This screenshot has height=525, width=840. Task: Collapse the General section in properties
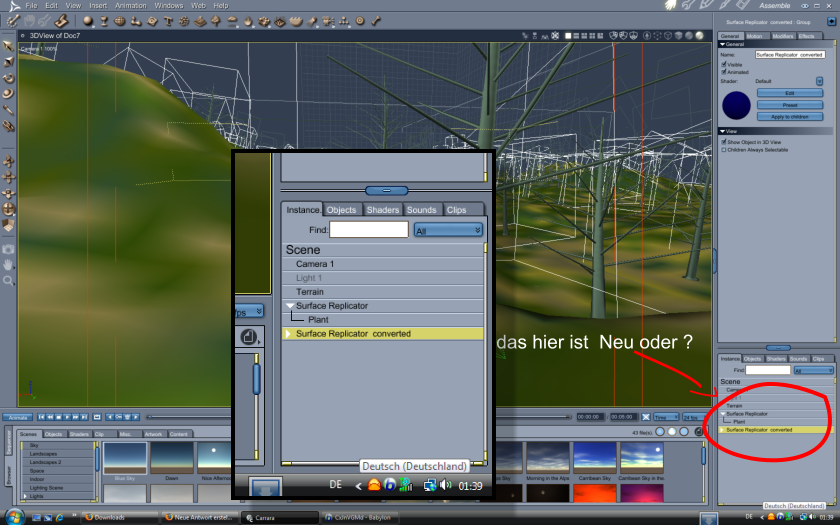(722, 44)
